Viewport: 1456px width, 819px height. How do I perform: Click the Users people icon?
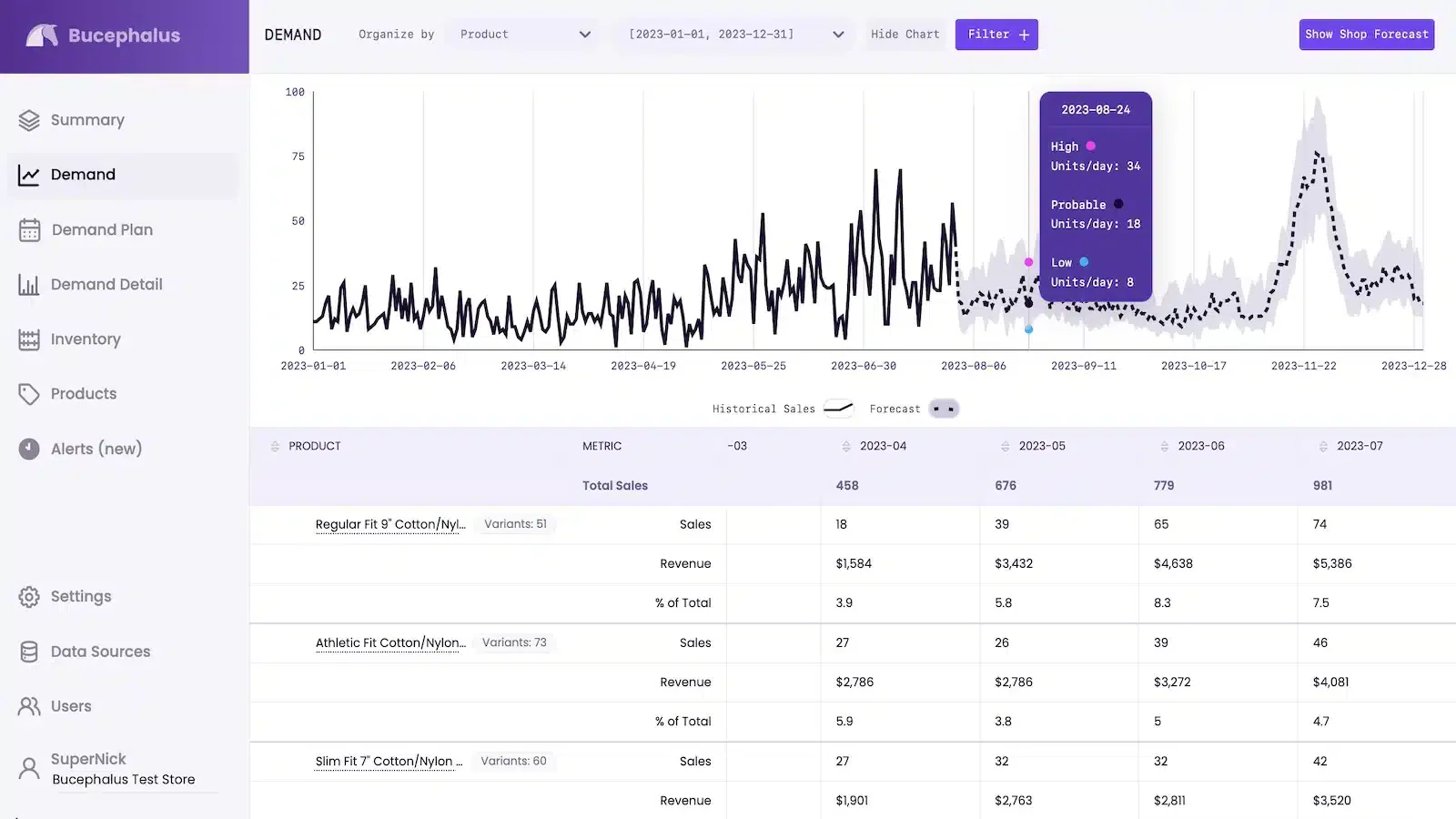[x=29, y=706]
